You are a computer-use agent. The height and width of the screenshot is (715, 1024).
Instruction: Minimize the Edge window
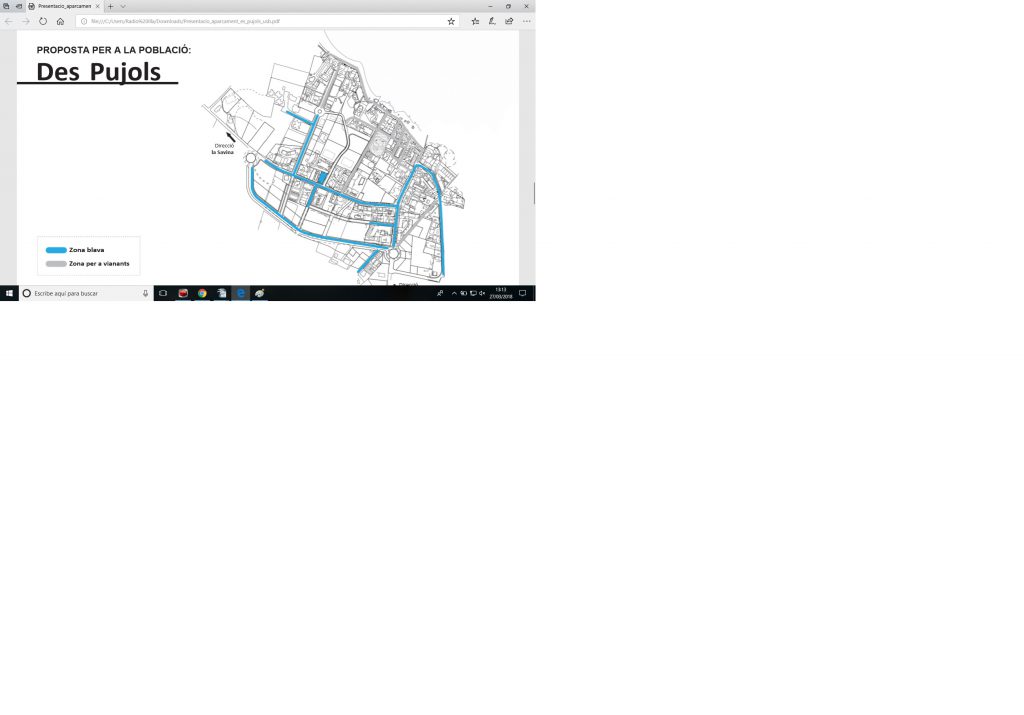pos(490,7)
